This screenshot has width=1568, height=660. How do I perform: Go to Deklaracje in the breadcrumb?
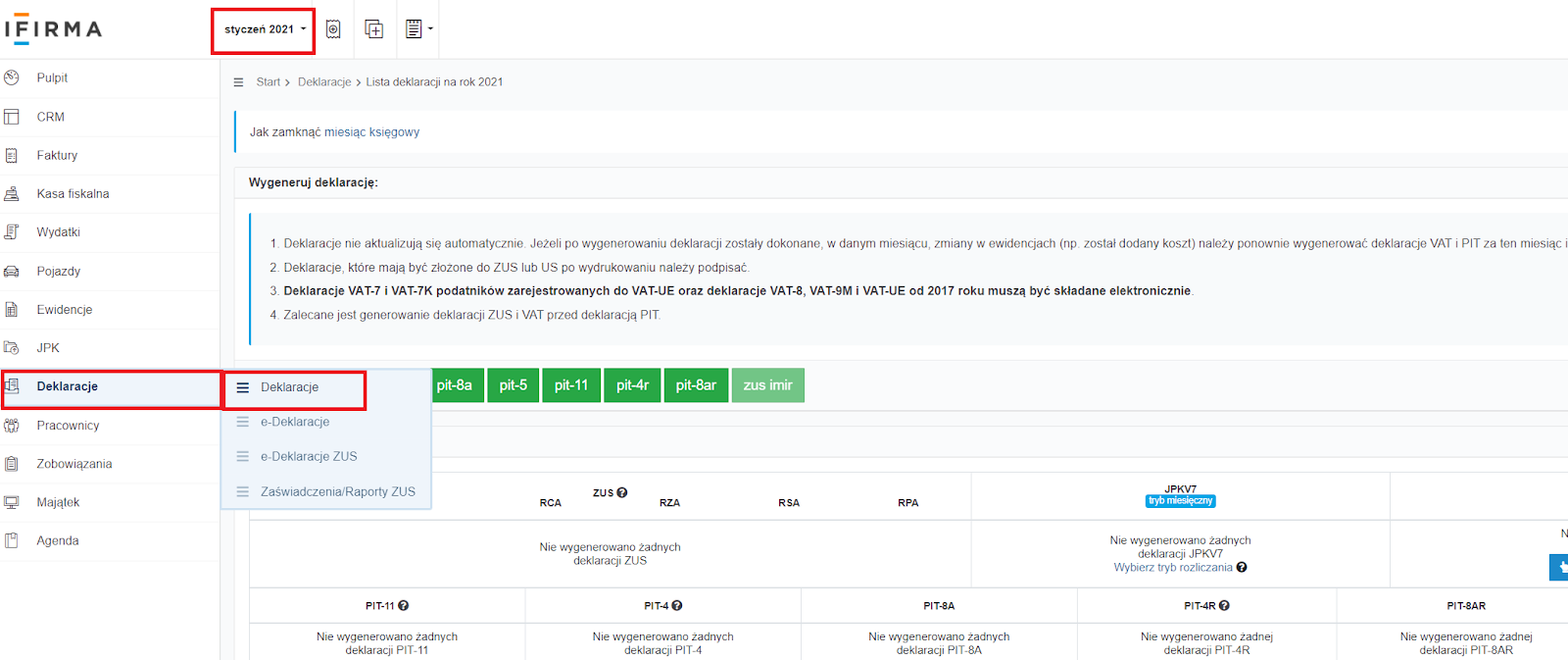[x=324, y=82]
